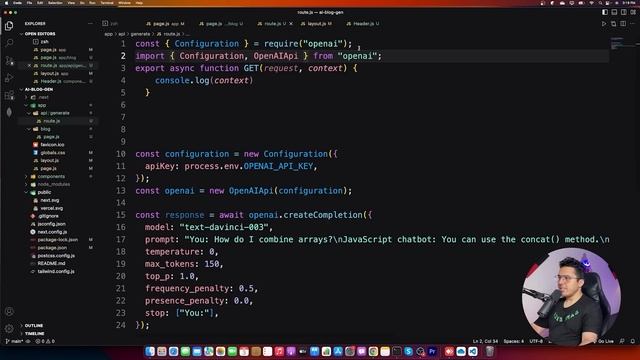Screen dimensions: 640x360
Task: Expand the .next folder
Action: tap(39, 97)
